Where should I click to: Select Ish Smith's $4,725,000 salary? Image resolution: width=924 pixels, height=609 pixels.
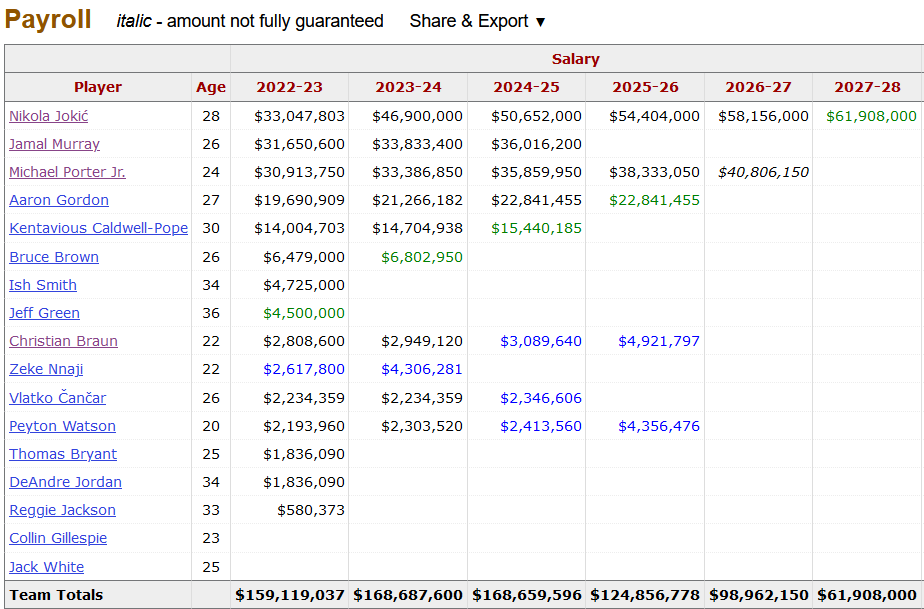[304, 285]
